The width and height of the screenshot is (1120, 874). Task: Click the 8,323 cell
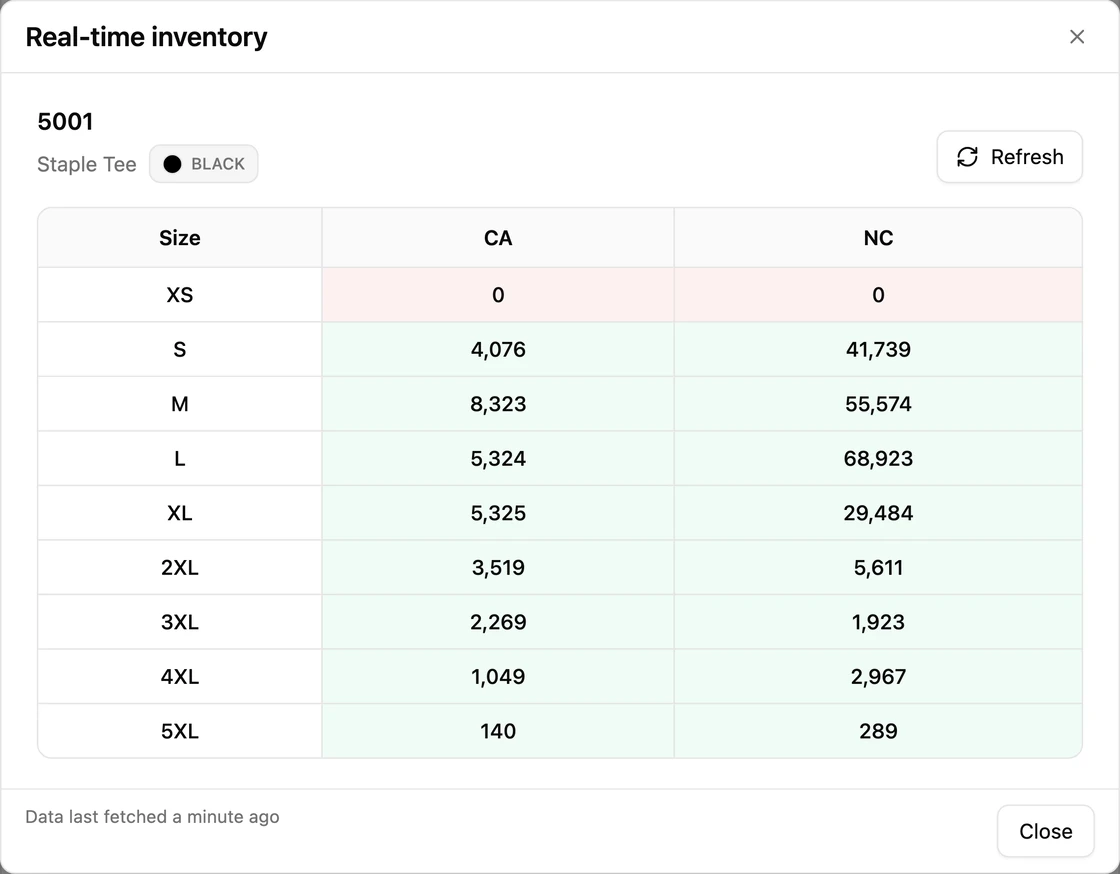[498, 404]
